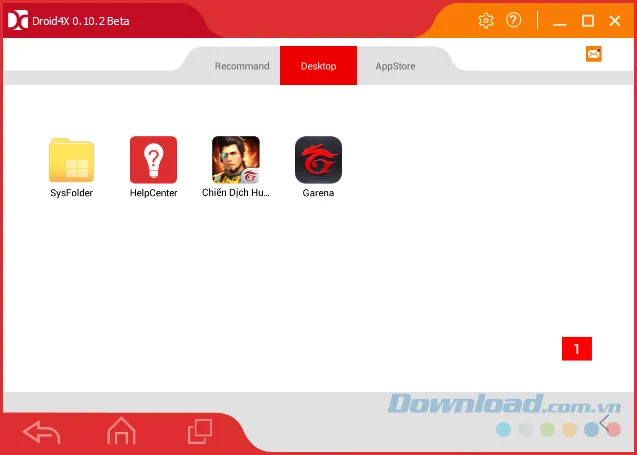Minimize the Droid4X window
Image resolution: width=637 pixels, height=455 pixels.
[560, 21]
